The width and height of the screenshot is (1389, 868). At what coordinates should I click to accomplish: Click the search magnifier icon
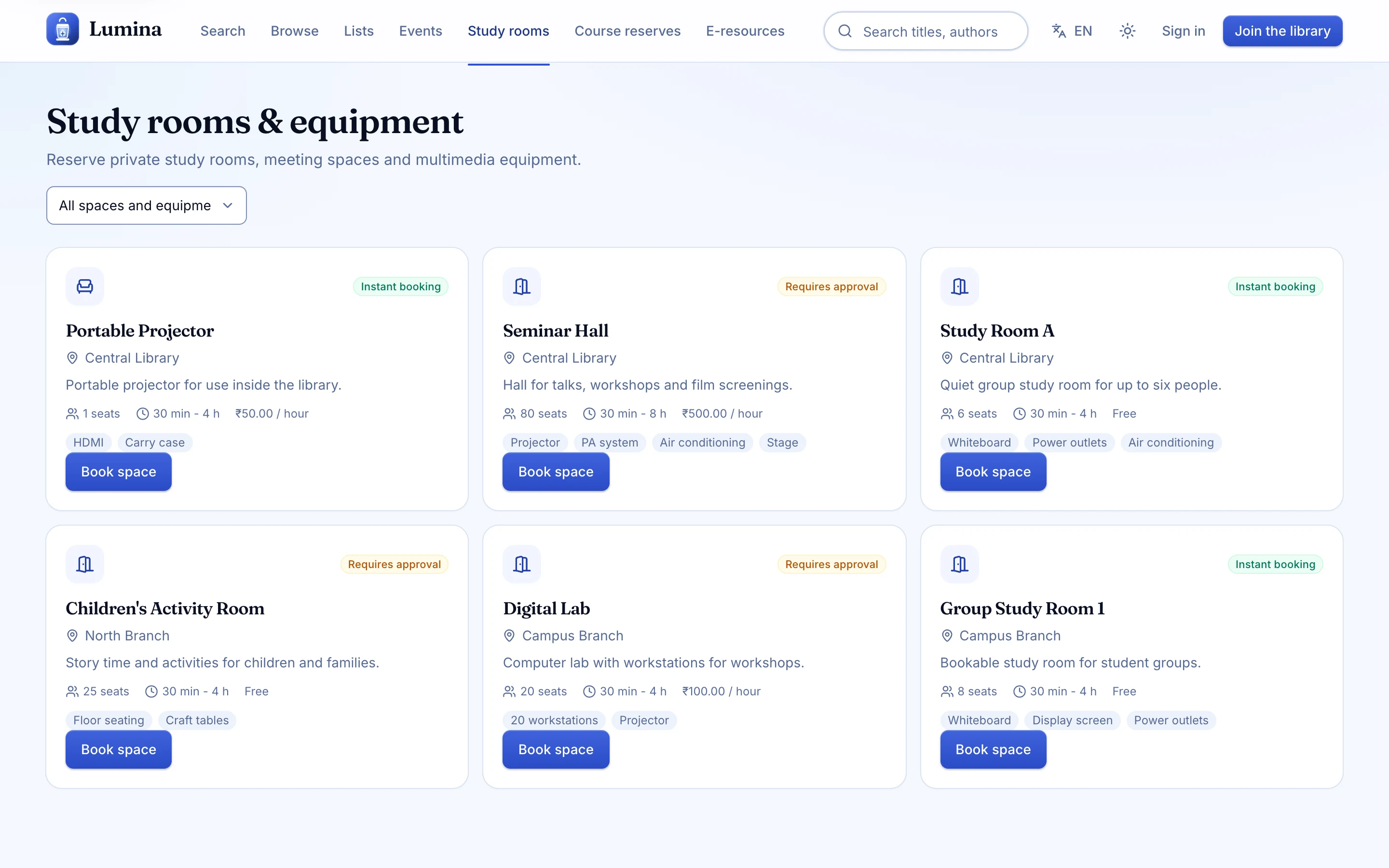click(845, 31)
